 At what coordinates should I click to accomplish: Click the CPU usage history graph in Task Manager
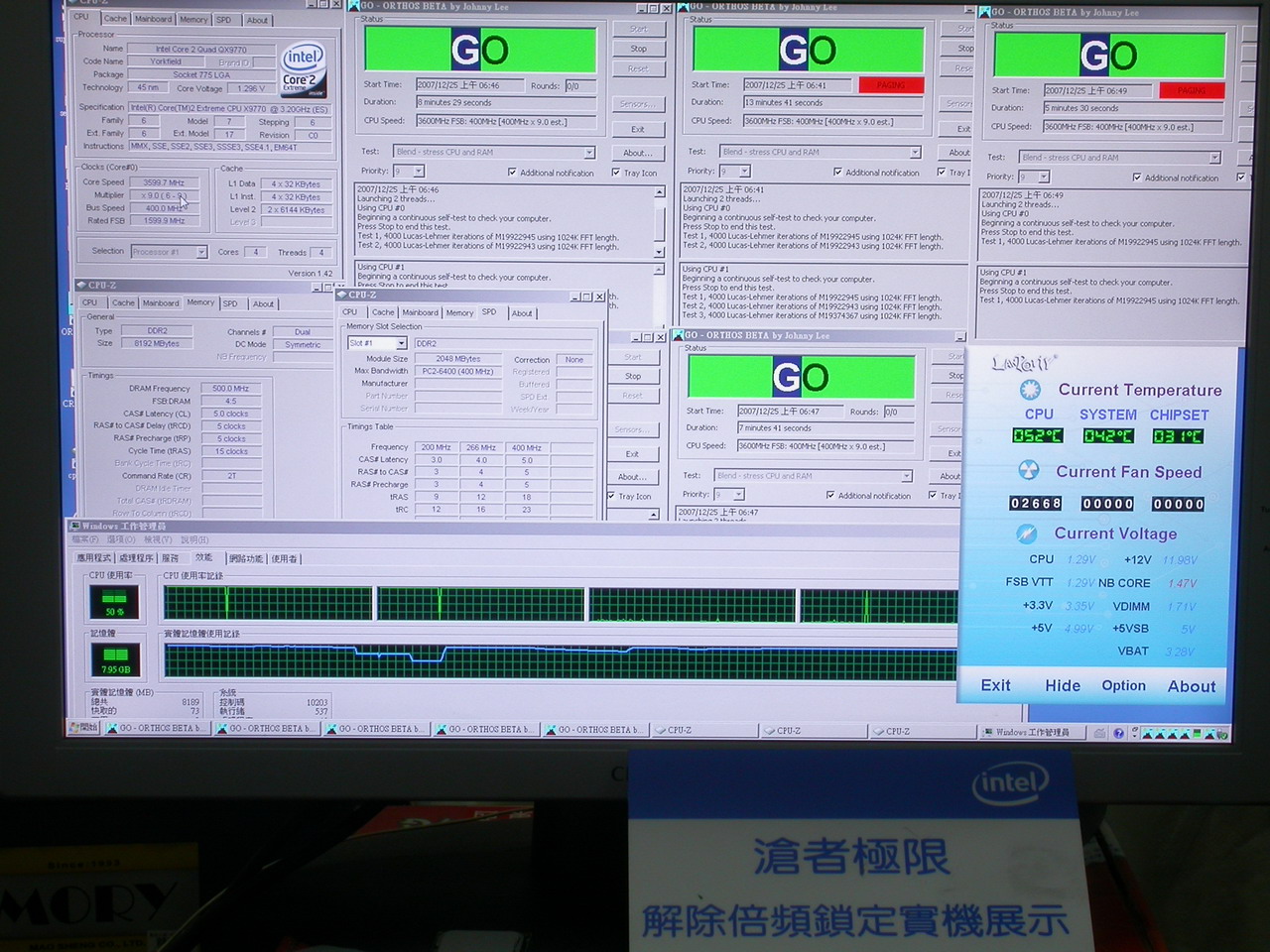(x=561, y=604)
